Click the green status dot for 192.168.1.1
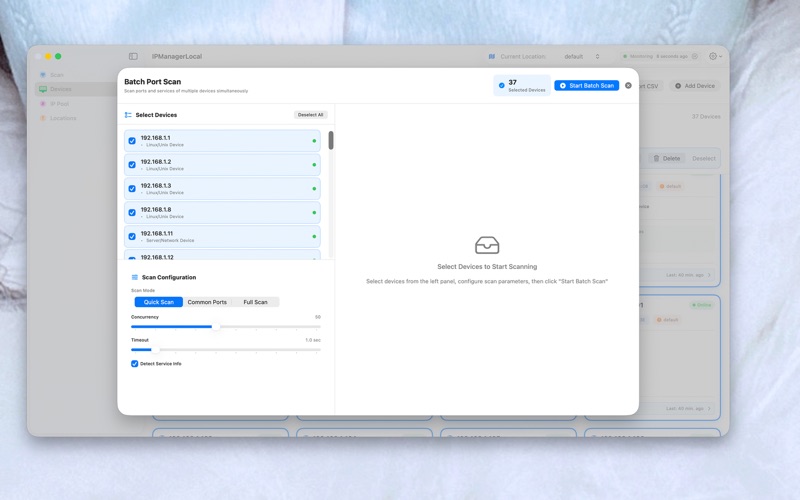 click(x=314, y=141)
